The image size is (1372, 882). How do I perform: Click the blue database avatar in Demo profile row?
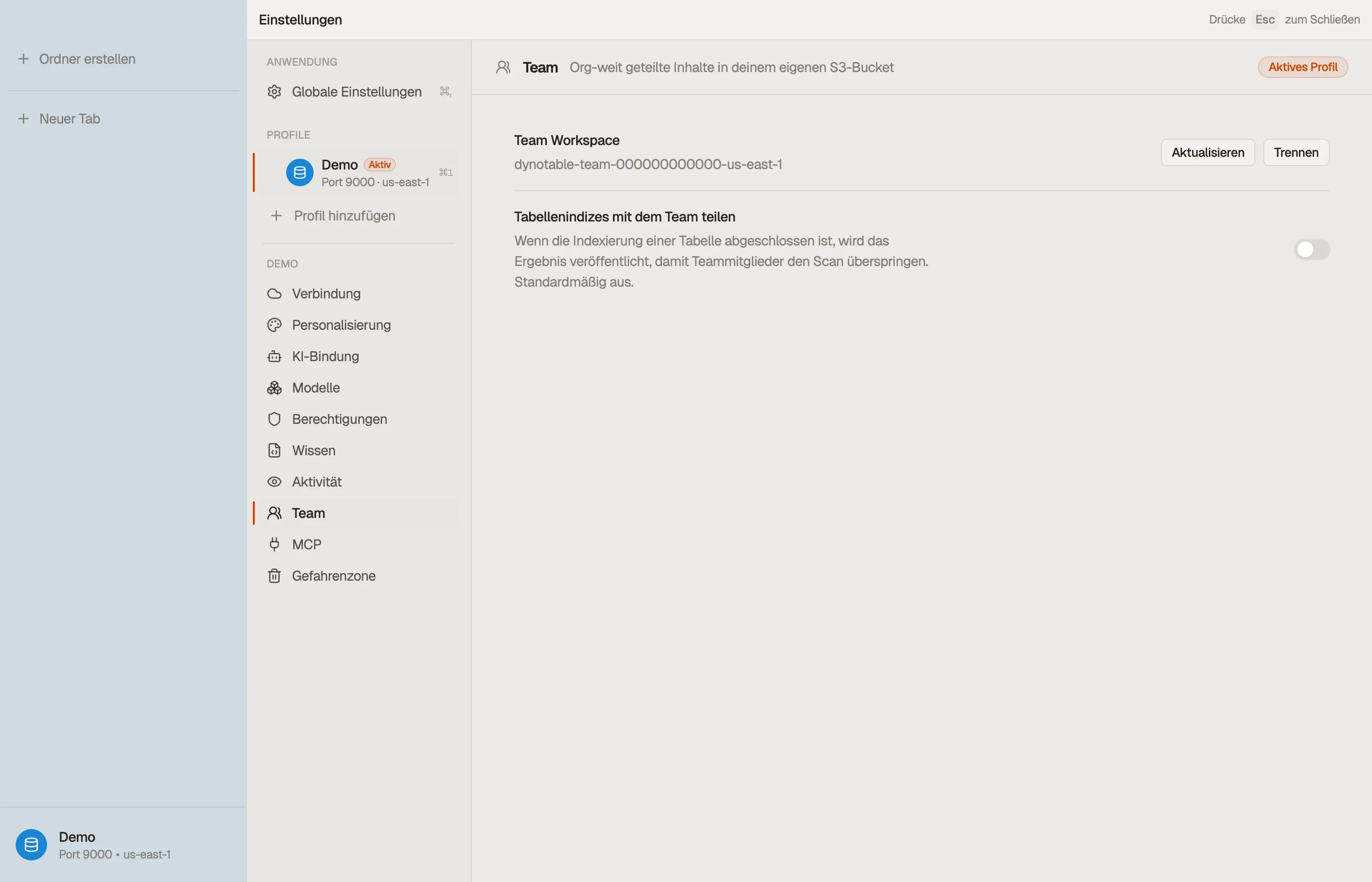[x=299, y=172]
